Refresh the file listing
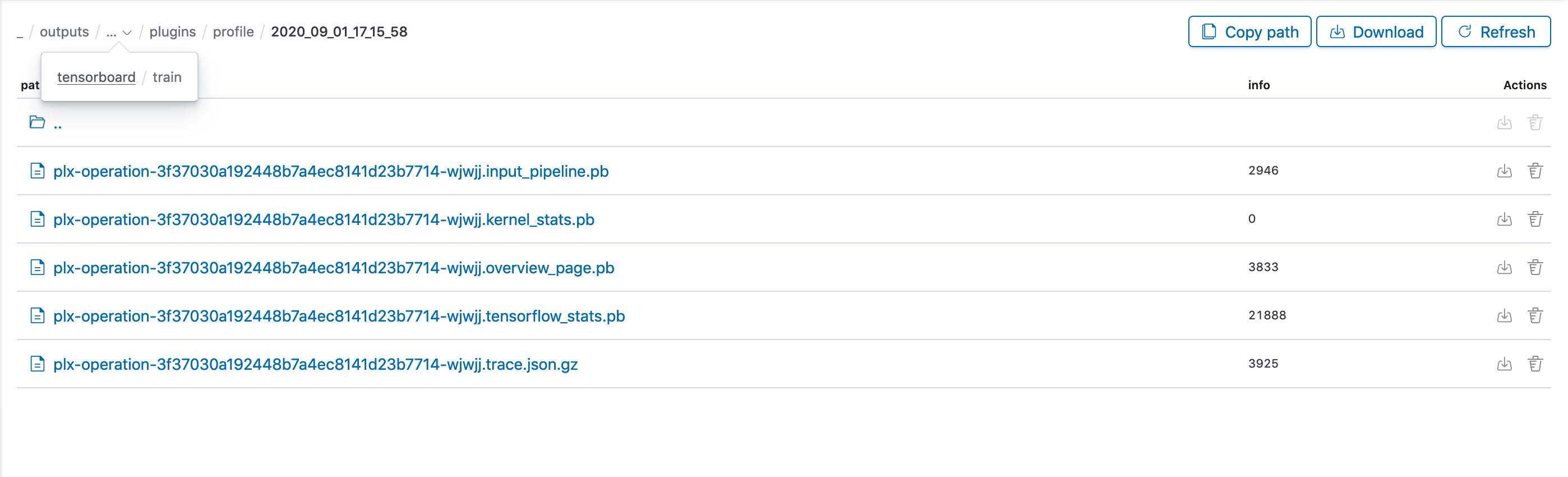Image resolution: width=1568 pixels, height=477 pixels. [1496, 31]
